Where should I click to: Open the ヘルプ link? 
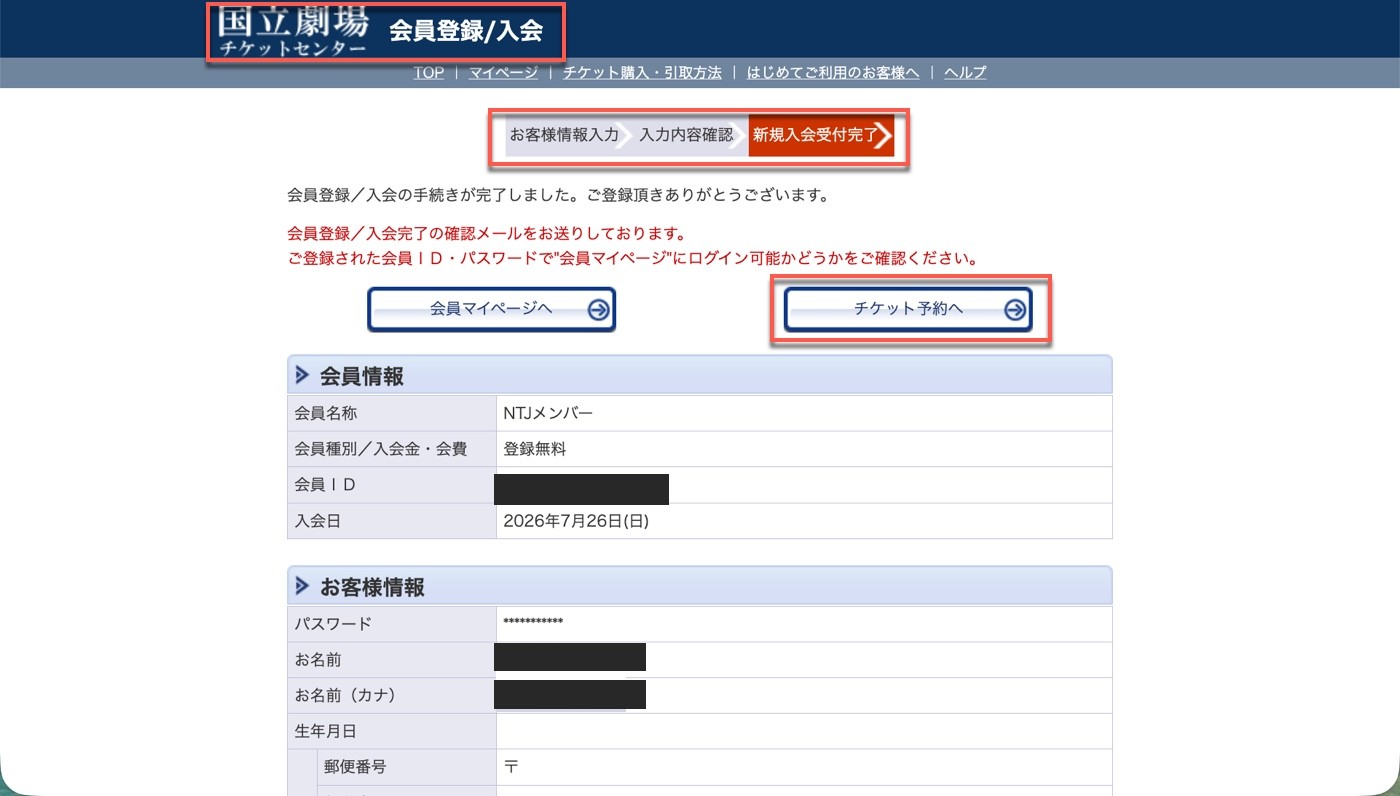(965, 72)
